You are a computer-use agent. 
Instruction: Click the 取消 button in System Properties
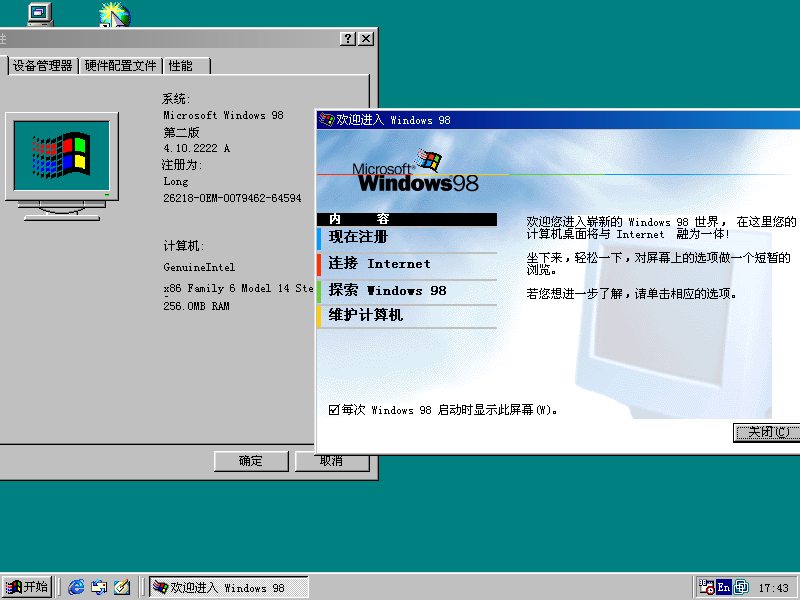332,462
